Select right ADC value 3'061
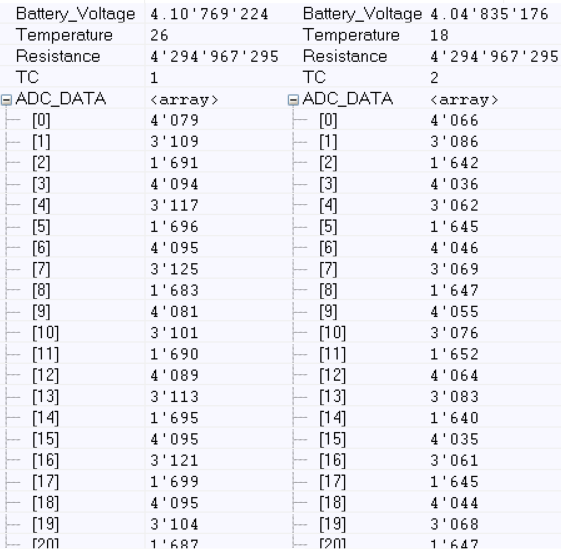 tap(454, 461)
